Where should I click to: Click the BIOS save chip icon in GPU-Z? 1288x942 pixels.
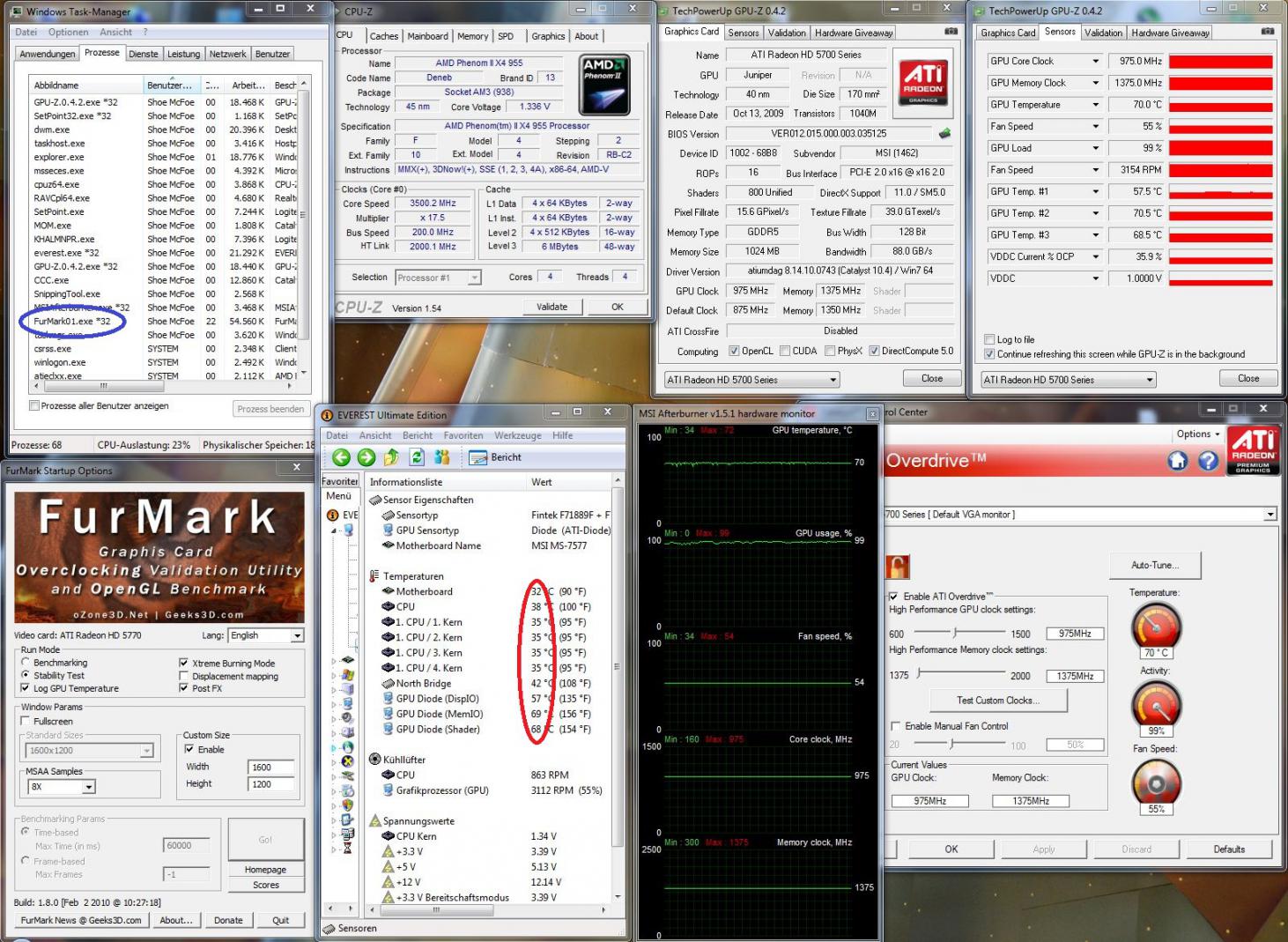(944, 134)
